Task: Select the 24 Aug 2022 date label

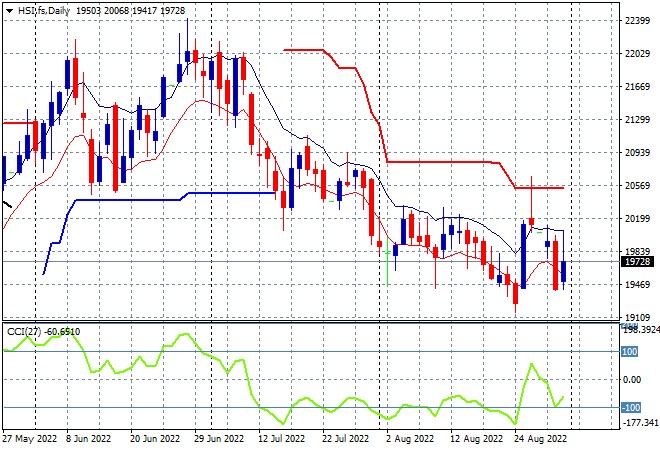Action: pyautogui.click(x=541, y=439)
